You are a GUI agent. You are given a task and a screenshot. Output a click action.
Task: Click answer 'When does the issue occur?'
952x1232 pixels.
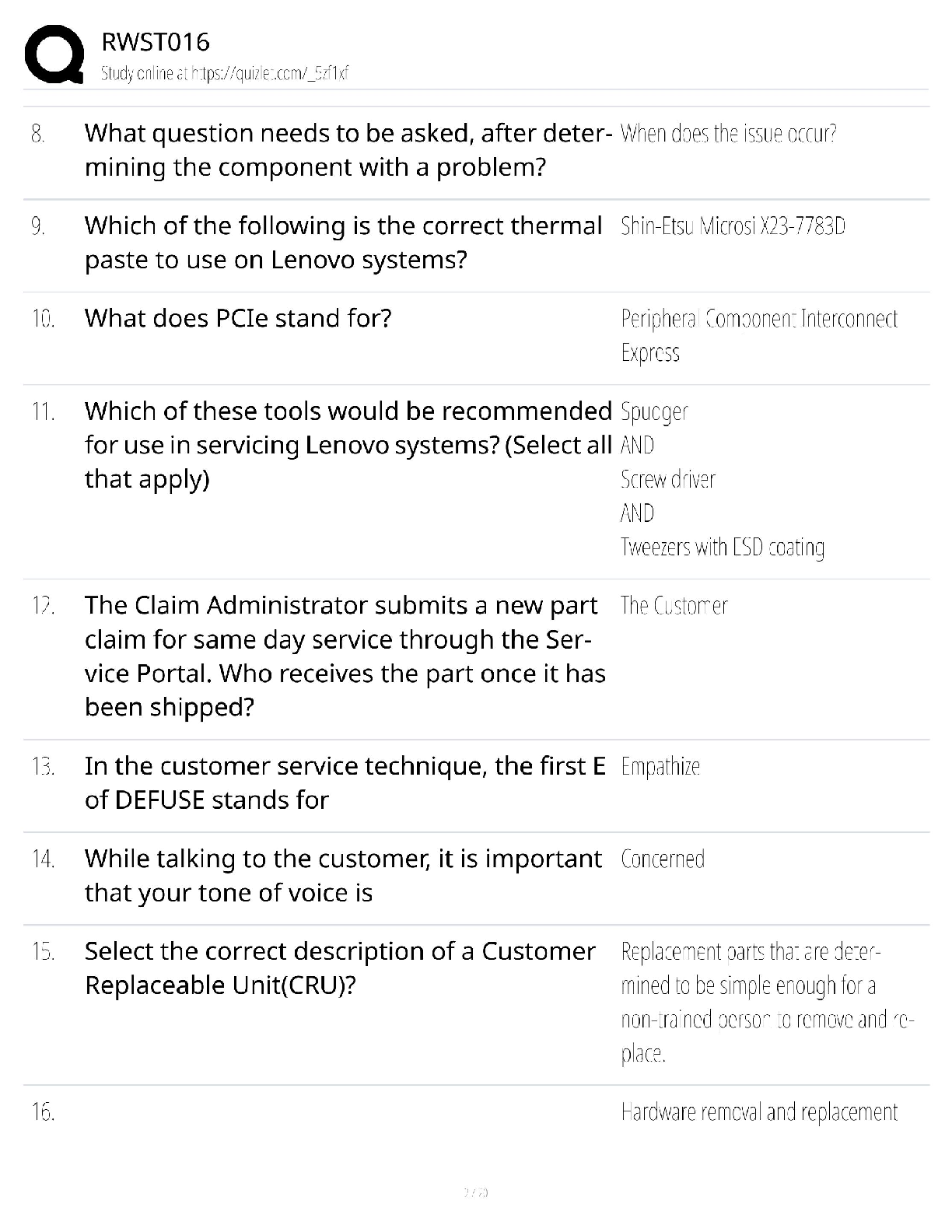coord(729,134)
